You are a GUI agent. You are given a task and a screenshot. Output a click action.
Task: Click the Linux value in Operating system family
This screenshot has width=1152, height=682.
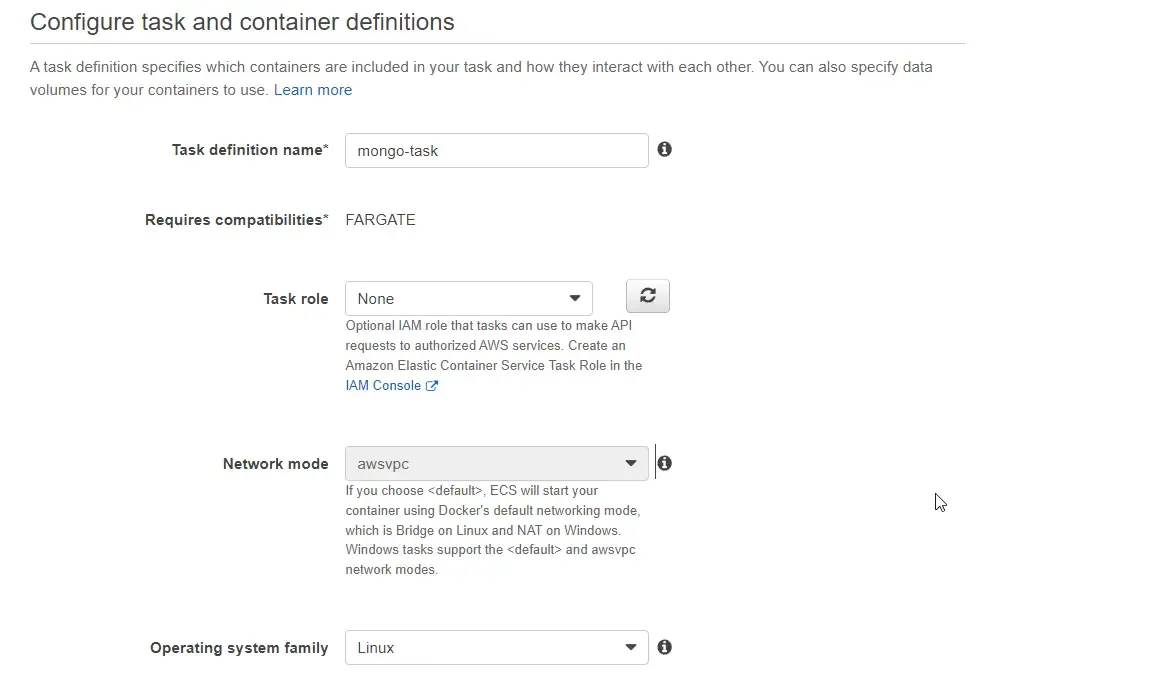(x=375, y=647)
